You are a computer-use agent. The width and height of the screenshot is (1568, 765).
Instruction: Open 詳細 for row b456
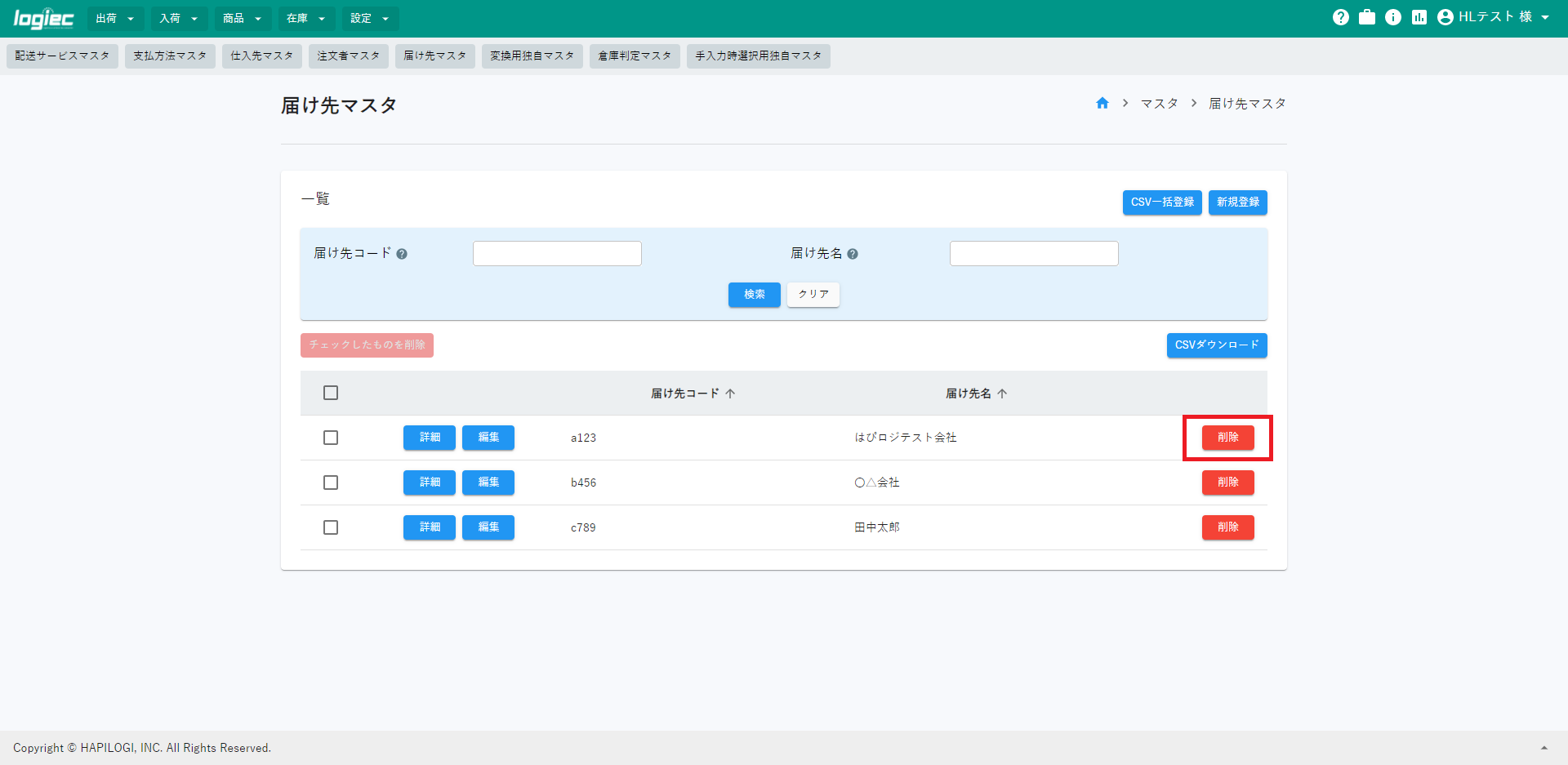pyautogui.click(x=430, y=483)
